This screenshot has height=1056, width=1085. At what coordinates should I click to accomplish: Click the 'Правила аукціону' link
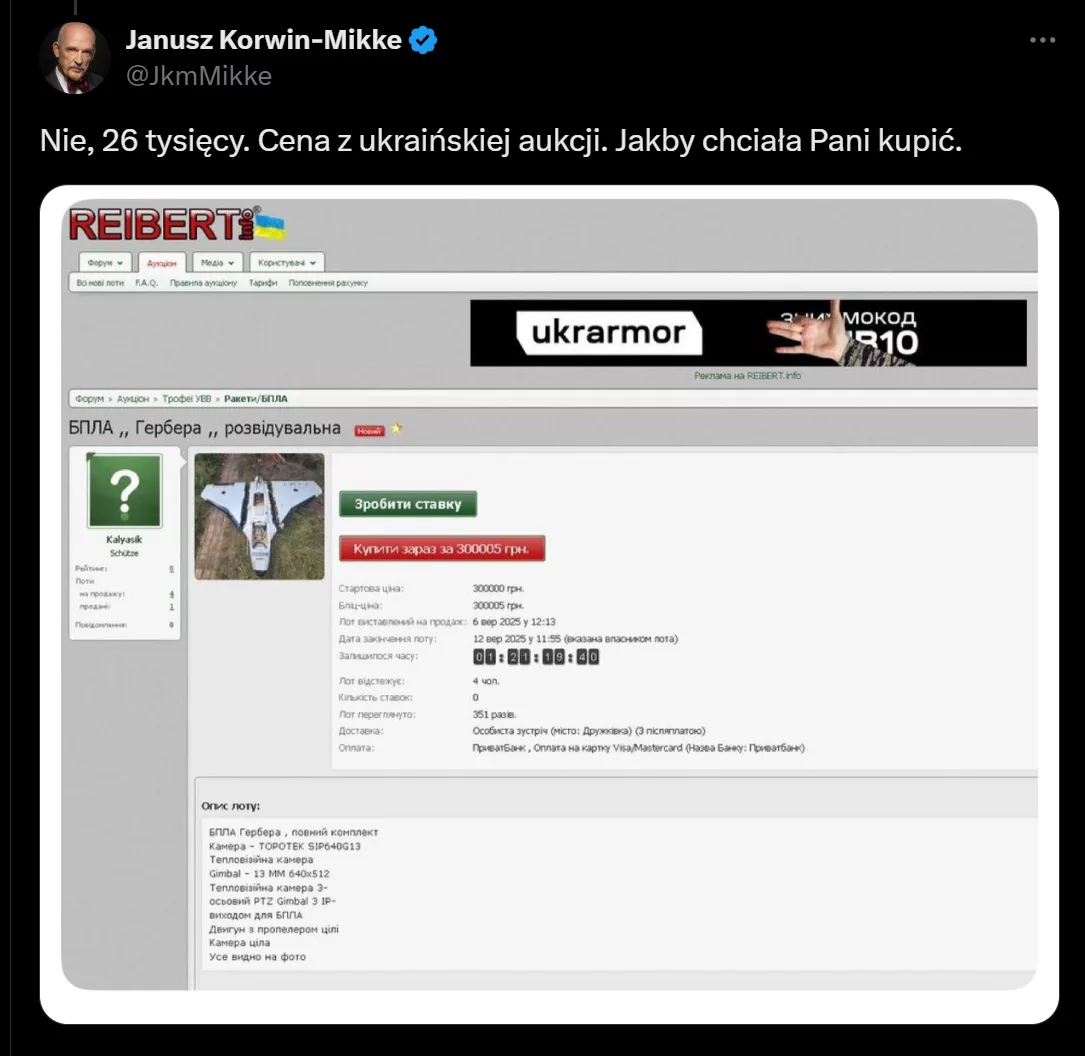click(x=203, y=283)
